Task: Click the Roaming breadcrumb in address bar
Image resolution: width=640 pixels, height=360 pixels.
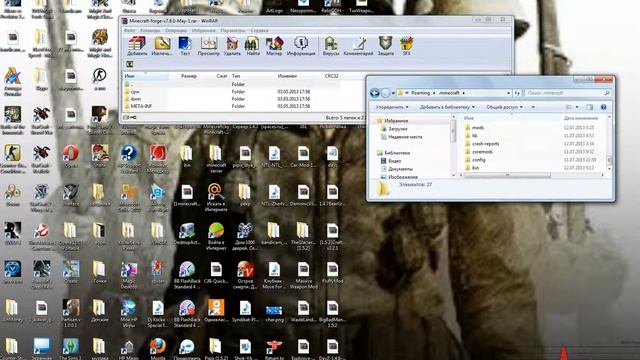Action: click(x=420, y=93)
